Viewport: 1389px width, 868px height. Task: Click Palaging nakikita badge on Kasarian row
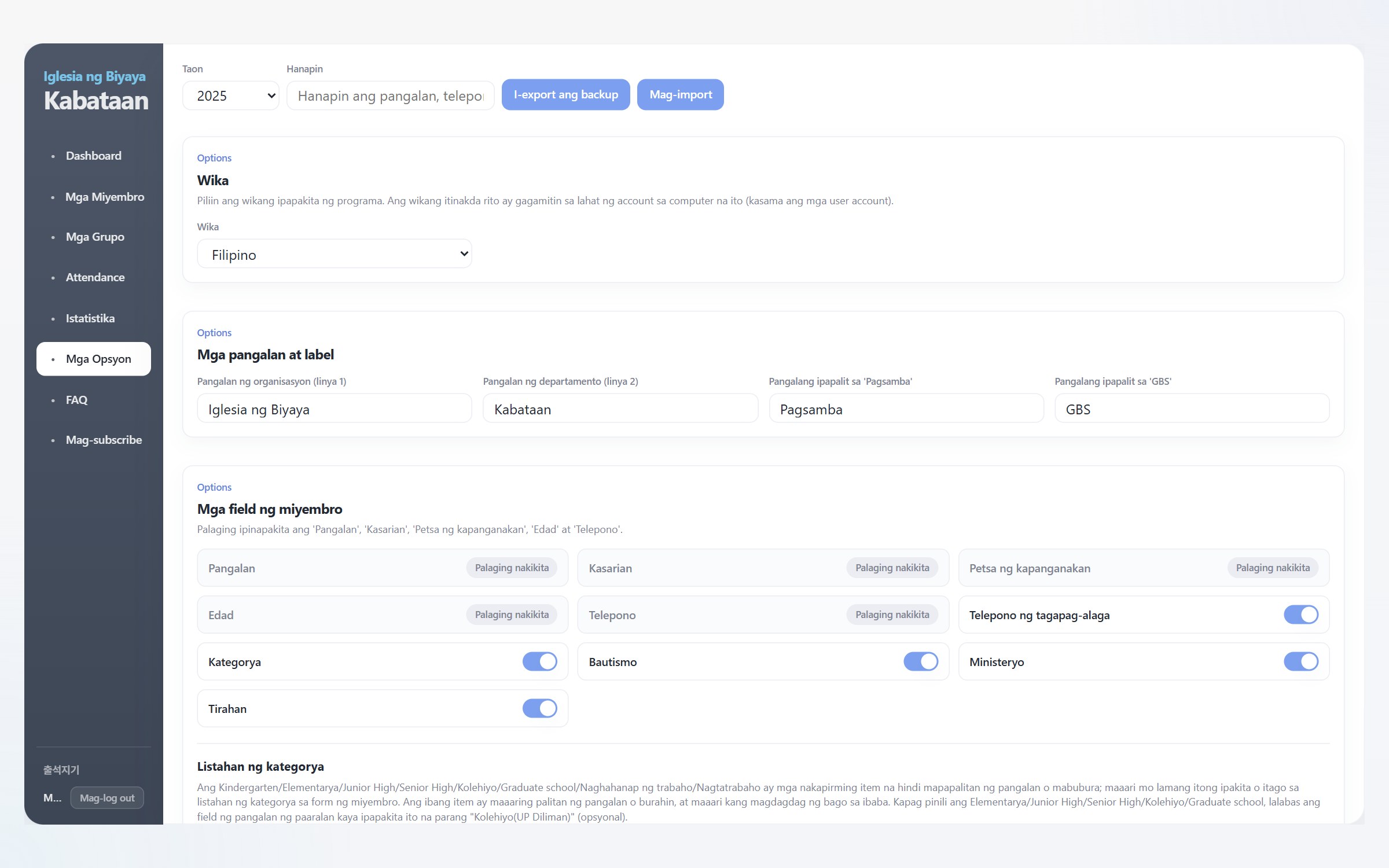pos(892,568)
